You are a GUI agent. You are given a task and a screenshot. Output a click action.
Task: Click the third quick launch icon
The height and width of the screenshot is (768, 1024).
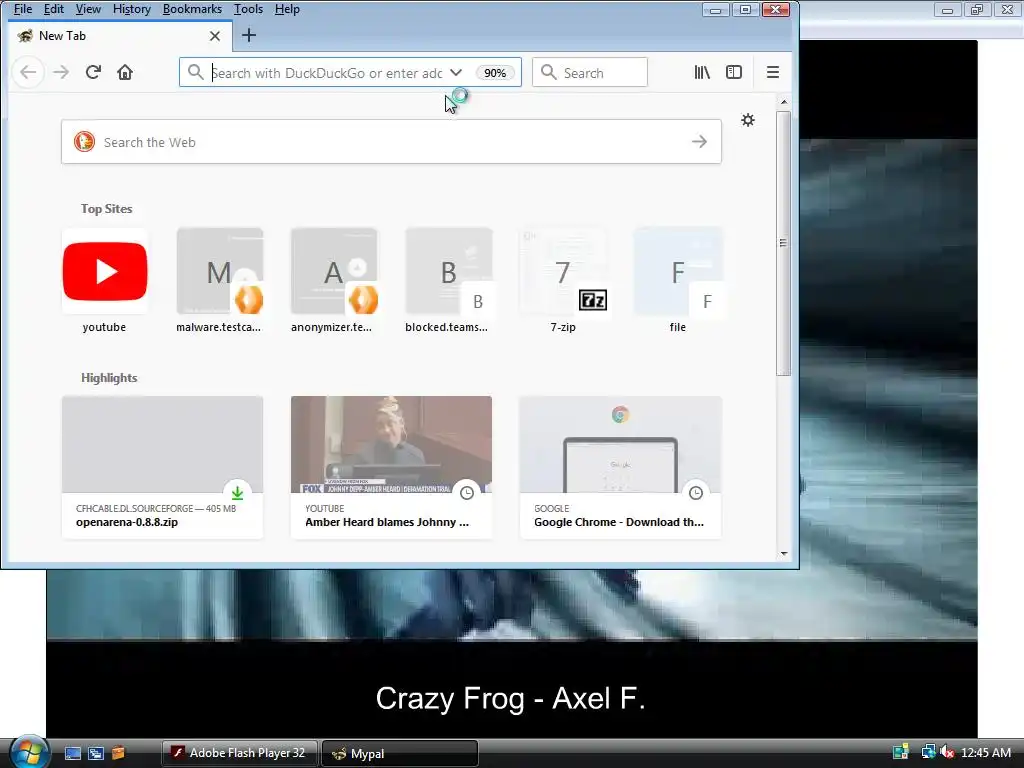point(118,754)
